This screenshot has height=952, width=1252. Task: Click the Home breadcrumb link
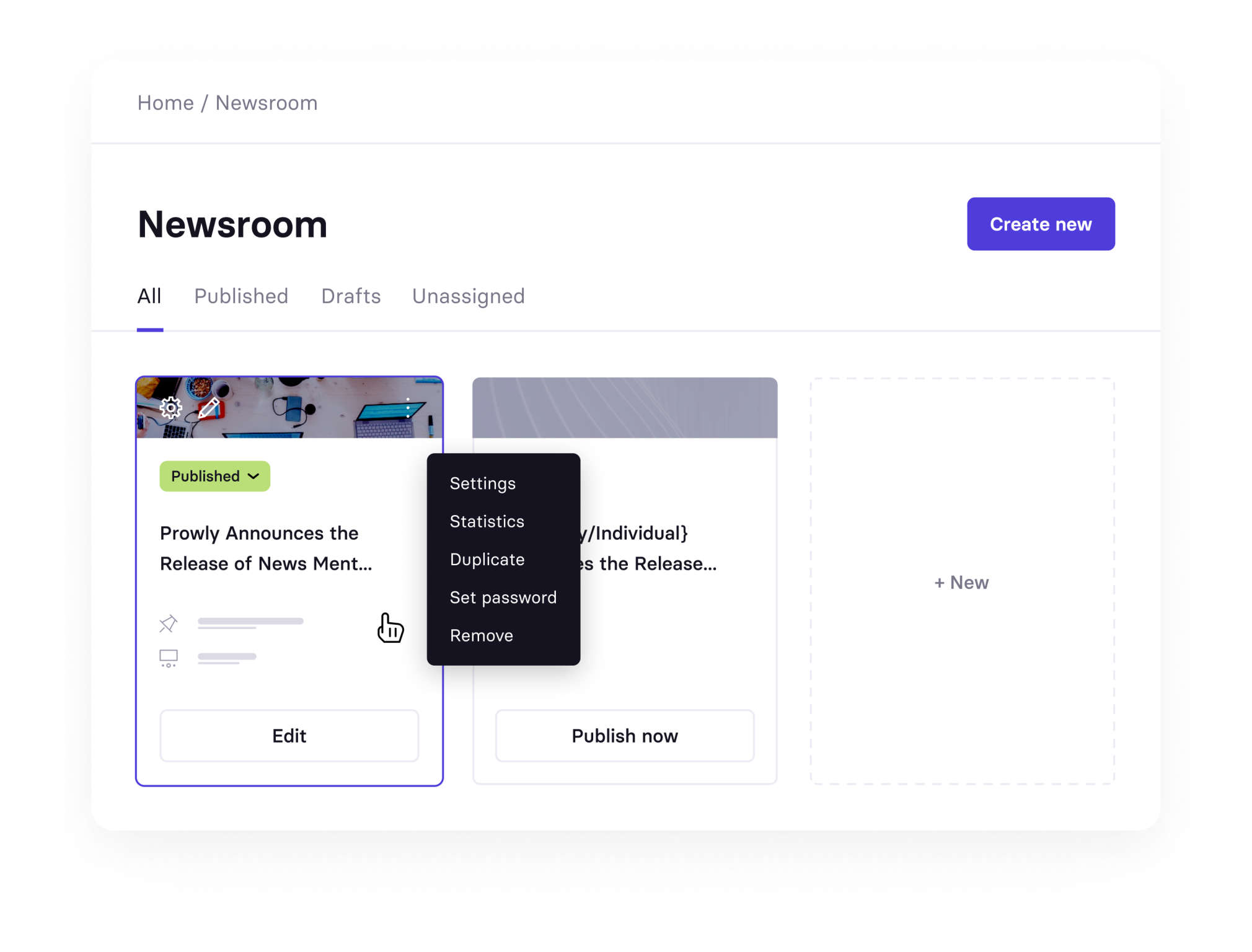click(165, 103)
